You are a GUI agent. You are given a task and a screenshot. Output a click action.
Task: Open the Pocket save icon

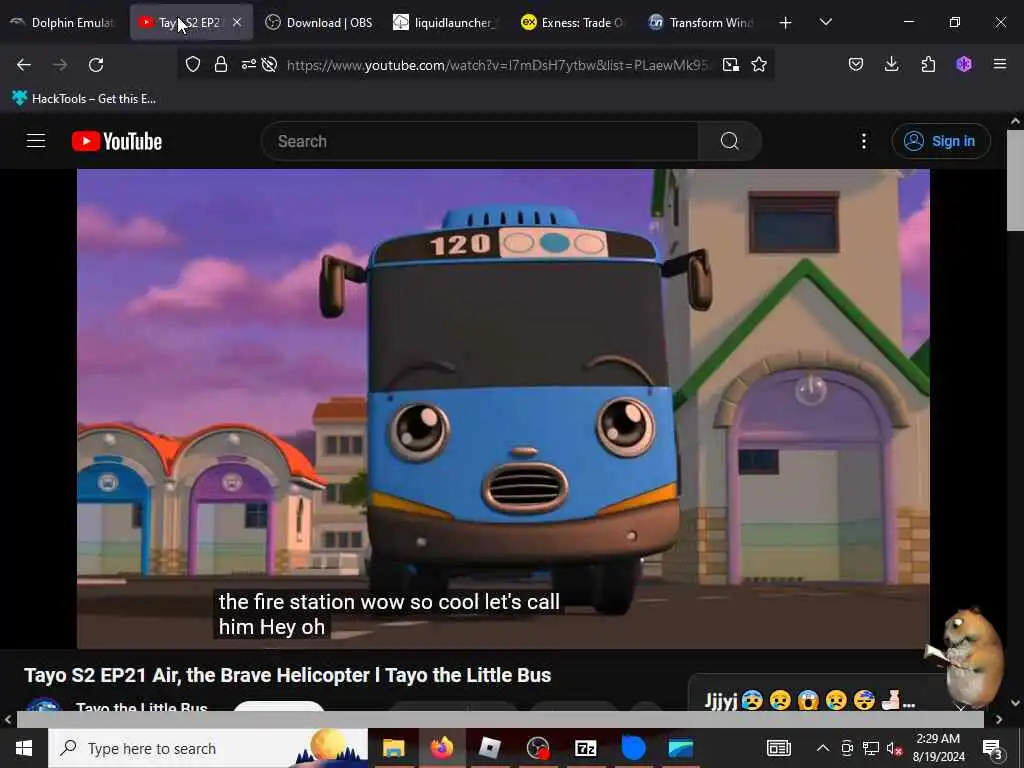[x=856, y=64]
